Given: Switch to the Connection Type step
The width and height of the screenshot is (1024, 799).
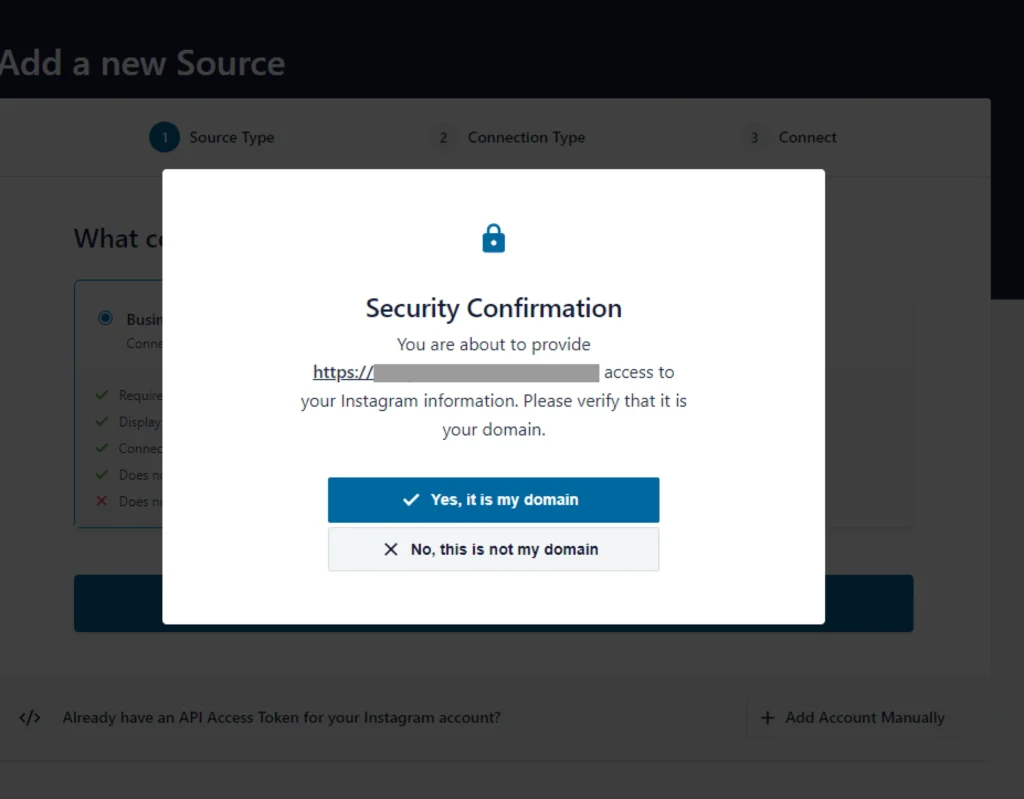Looking at the screenshot, I should coord(526,137).
